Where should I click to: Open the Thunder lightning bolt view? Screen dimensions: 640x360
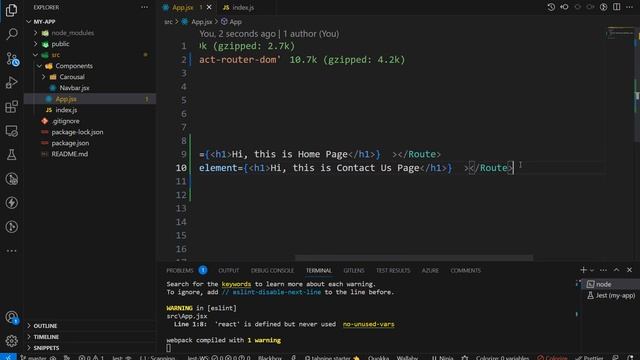(x=11, y=203)
